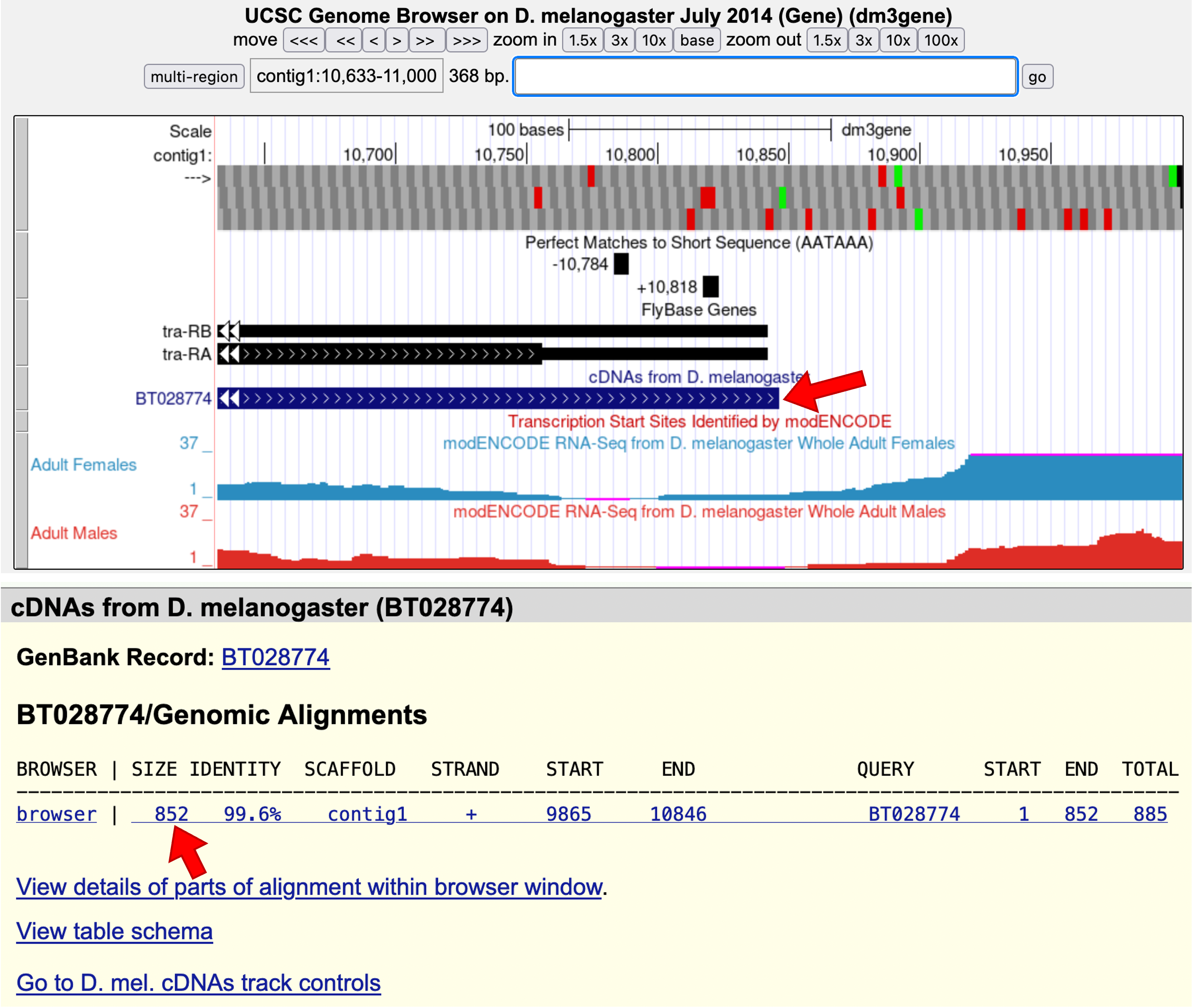The width and height of the screenshot is (1193, 1008).
Task: Click the Adult Males track label
Action: [74, 533]
